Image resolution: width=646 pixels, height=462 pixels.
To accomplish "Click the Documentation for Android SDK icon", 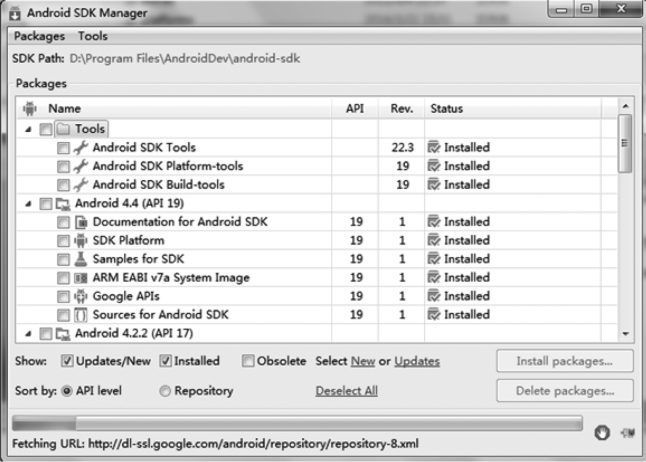I will pyautogui.click(x=82, y=222).
